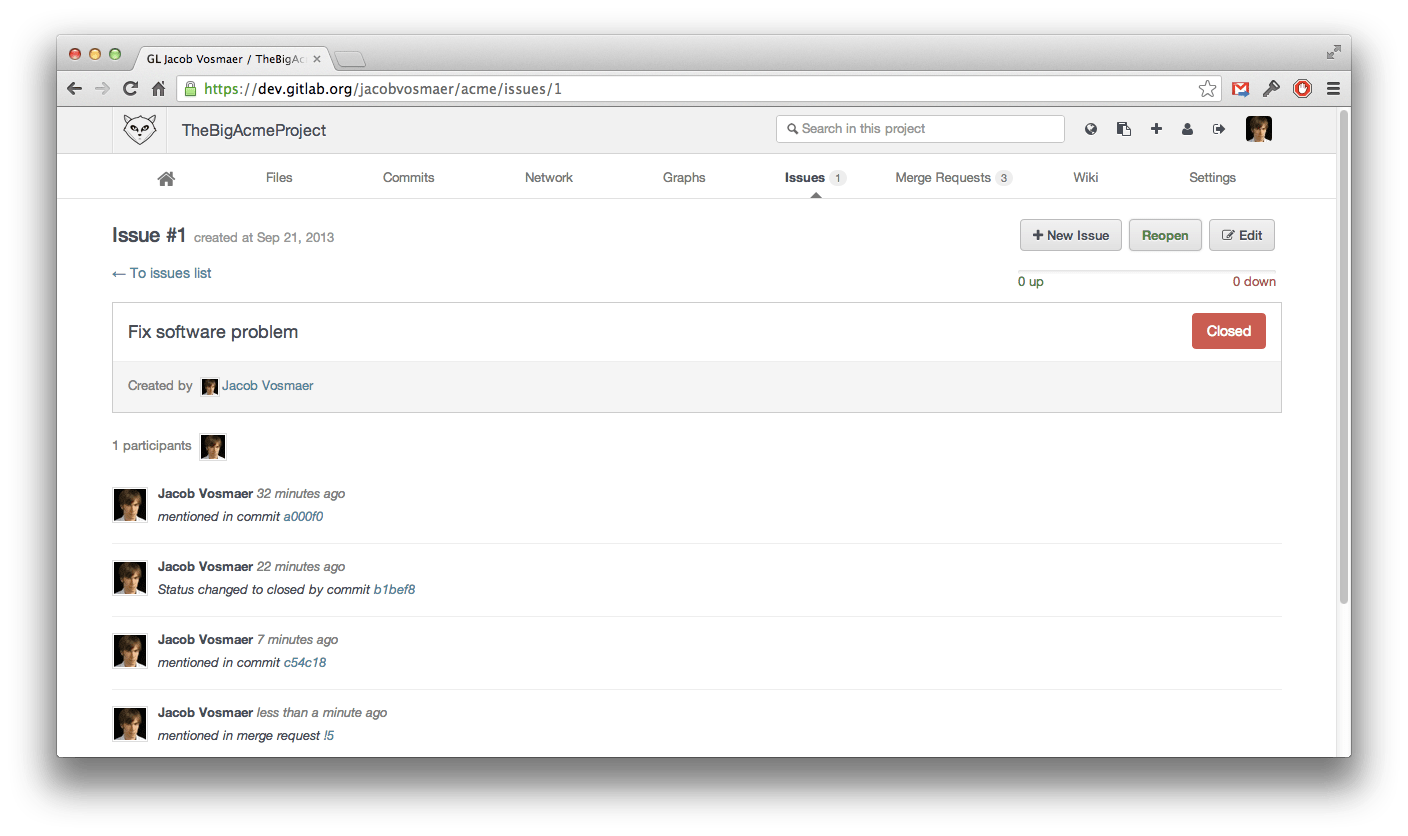The width and height of the screenshot is (1408, 836).
Task: Open the Wiki tab
Action: tap(1086, 177)
